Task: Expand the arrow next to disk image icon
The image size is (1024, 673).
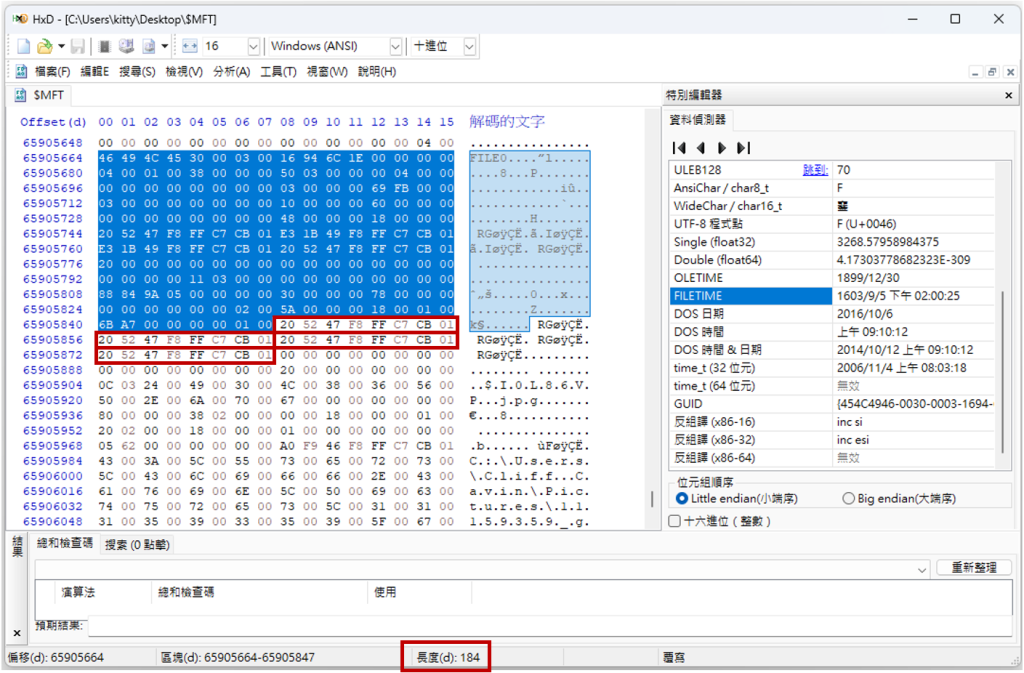Action: pos(165,46)
